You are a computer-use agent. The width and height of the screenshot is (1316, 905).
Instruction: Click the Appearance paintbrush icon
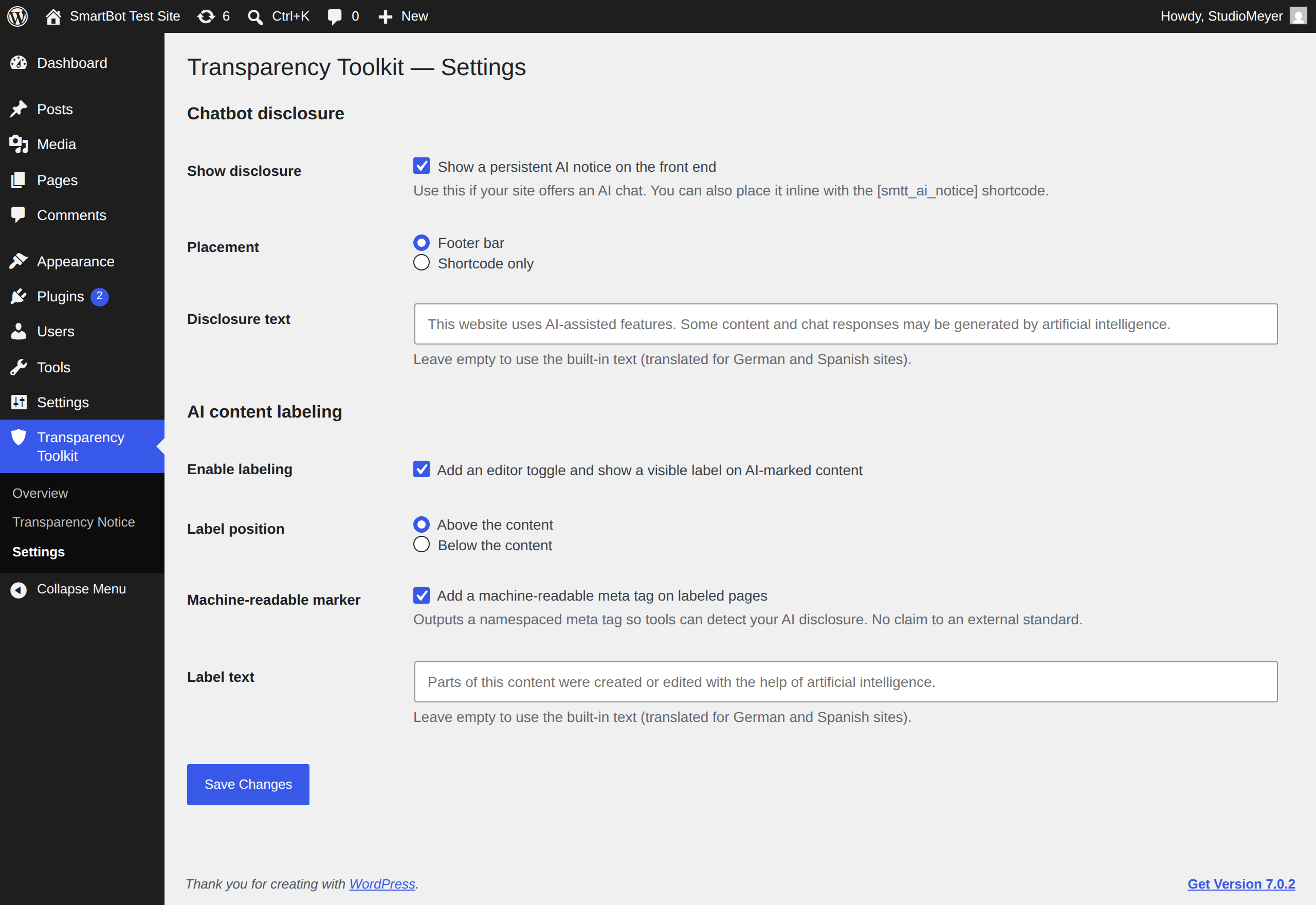19,261
